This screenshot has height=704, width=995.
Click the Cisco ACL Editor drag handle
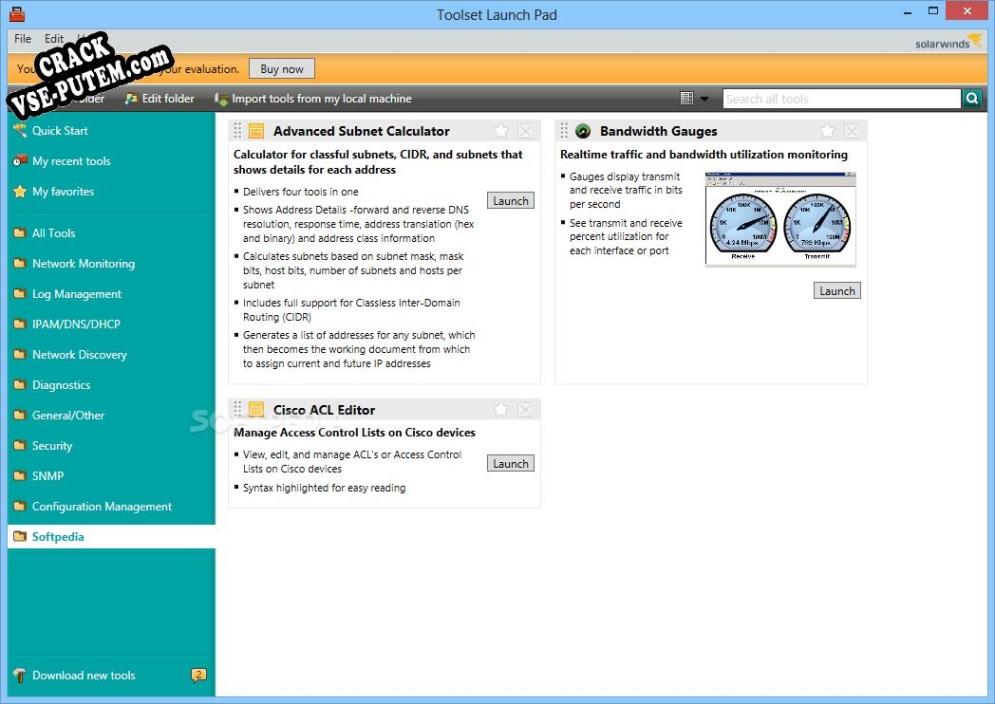(237, 409)
